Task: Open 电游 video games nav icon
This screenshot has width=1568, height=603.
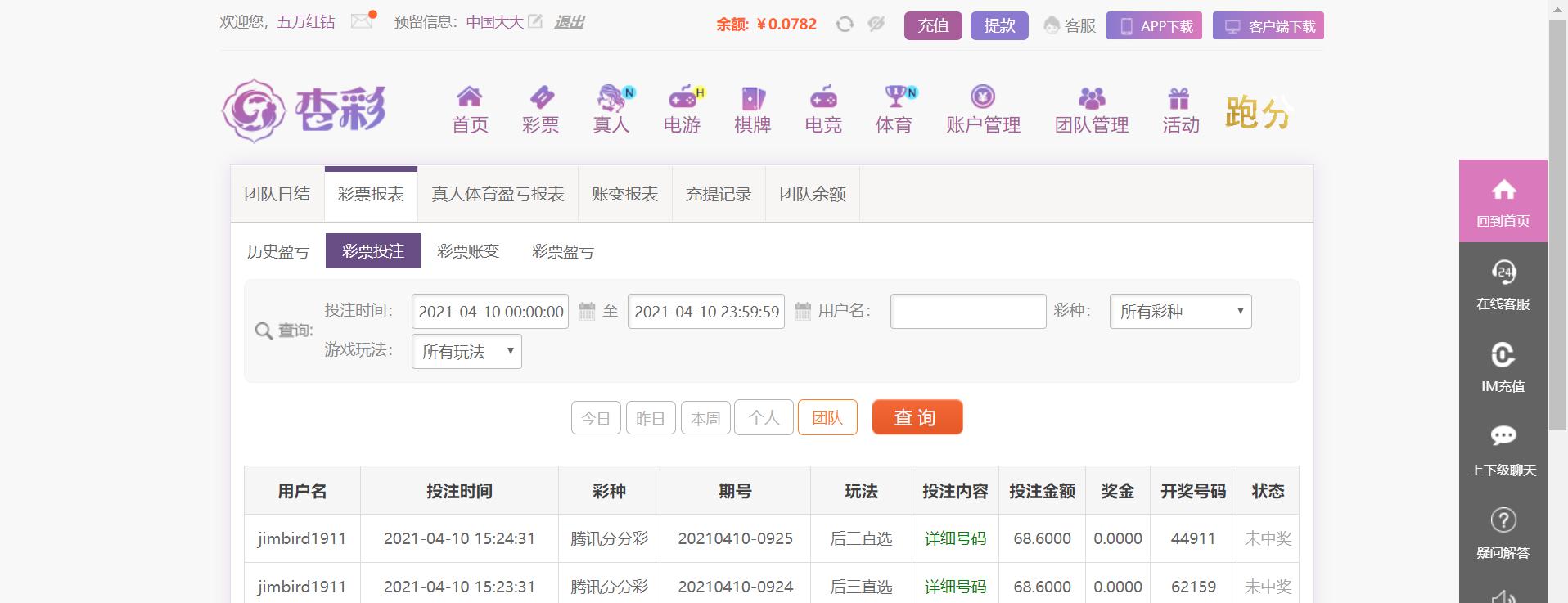Action: point(683,110)
